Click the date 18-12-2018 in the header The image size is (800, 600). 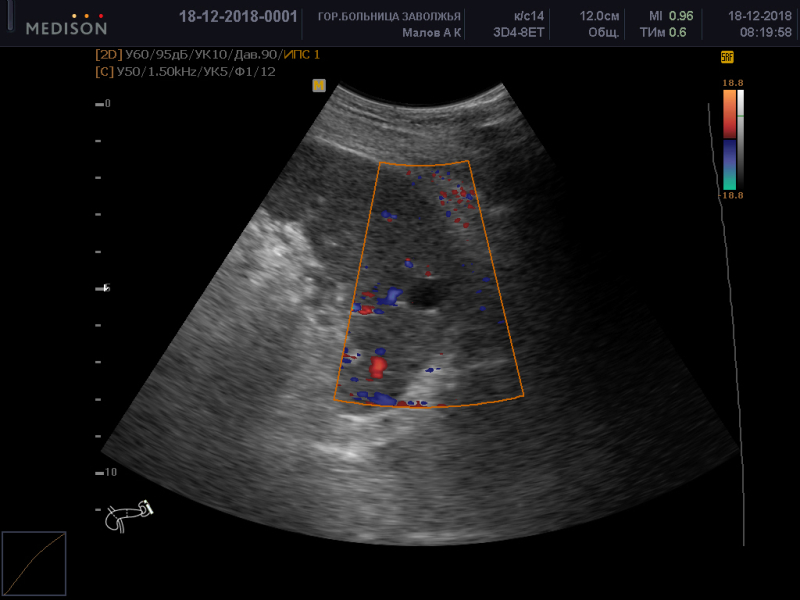point(760,16)
